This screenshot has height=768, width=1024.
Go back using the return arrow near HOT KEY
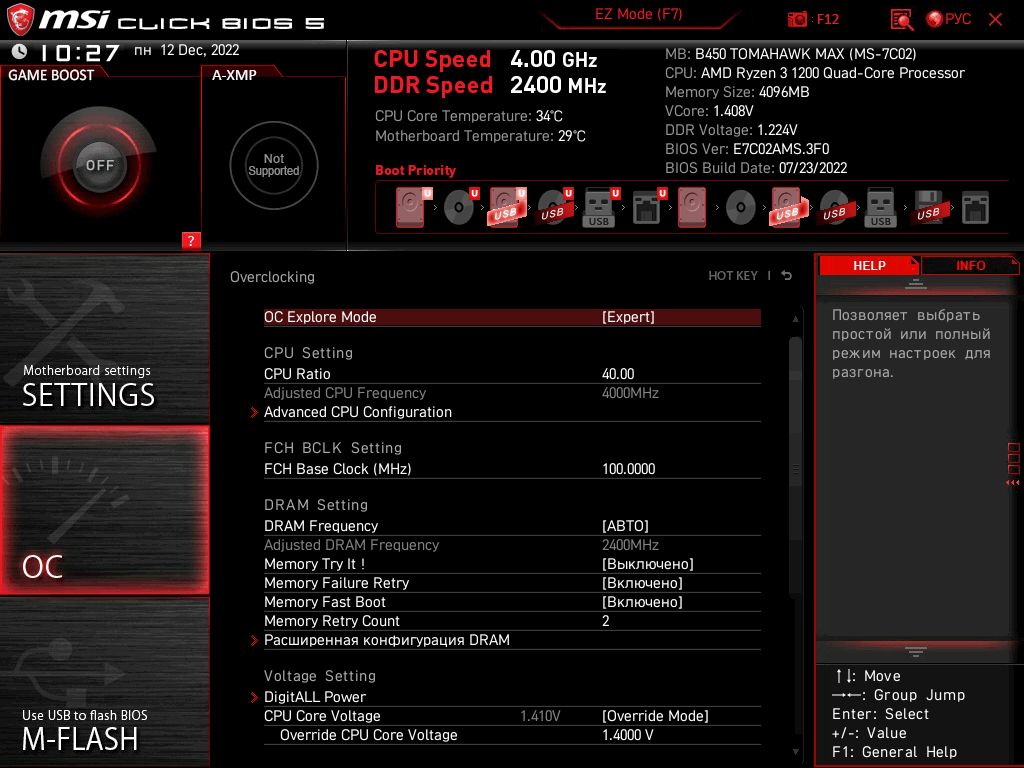(x=787, y=276)
